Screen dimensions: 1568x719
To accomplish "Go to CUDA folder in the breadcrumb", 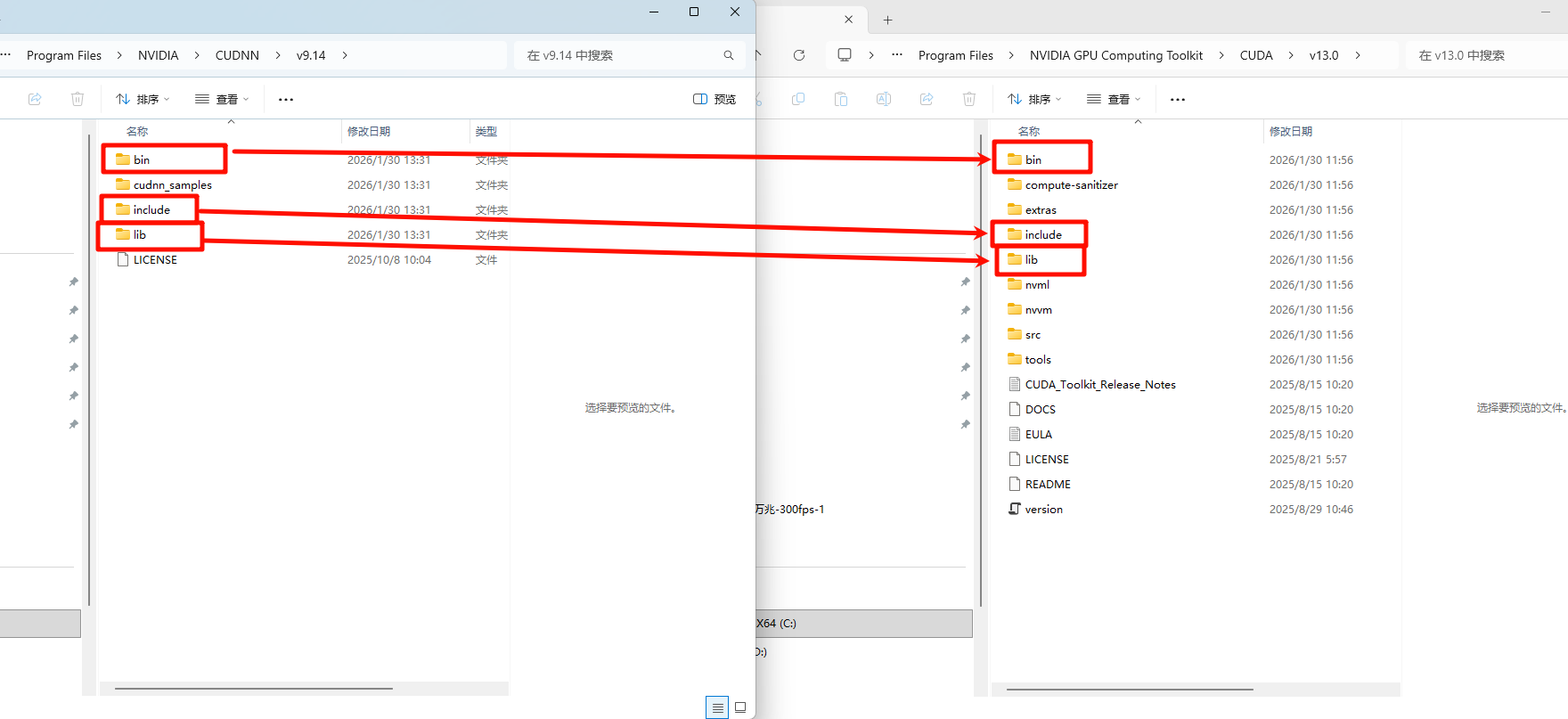I will pyautogui.click(x=1256, y=55).
